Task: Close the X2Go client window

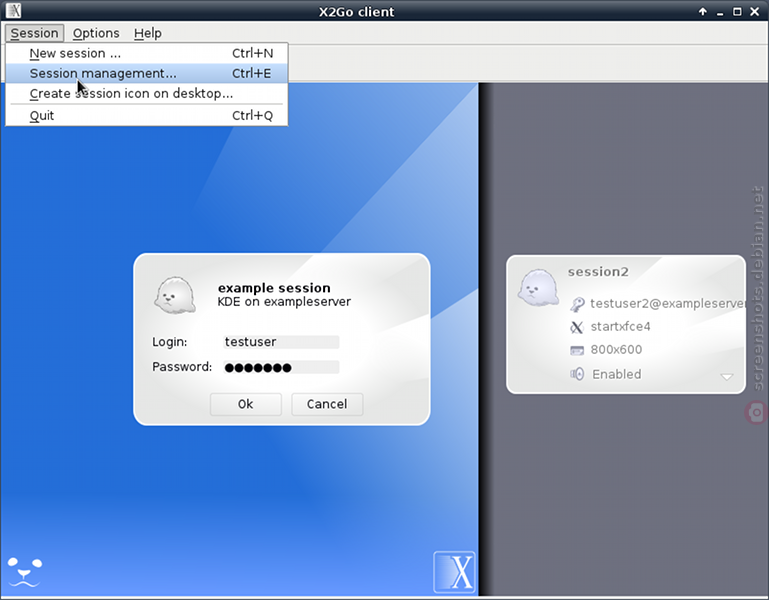Action: 755,11
